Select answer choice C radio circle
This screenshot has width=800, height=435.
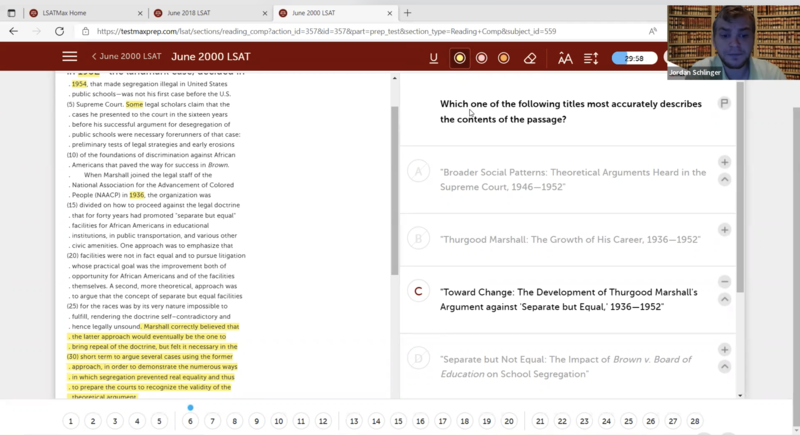419,292
